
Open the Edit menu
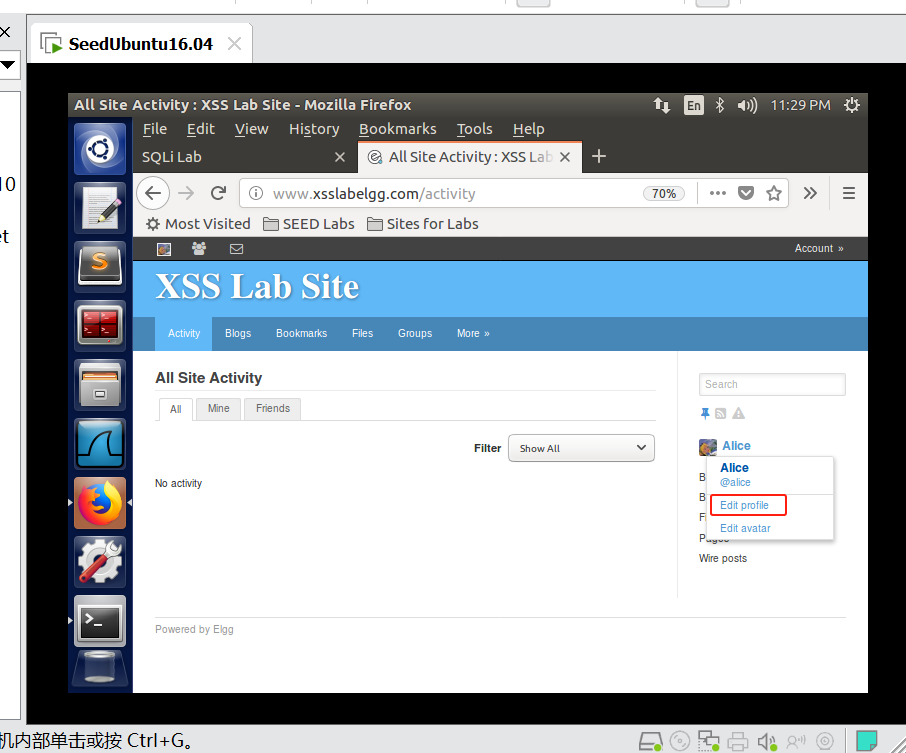point(200,129)
